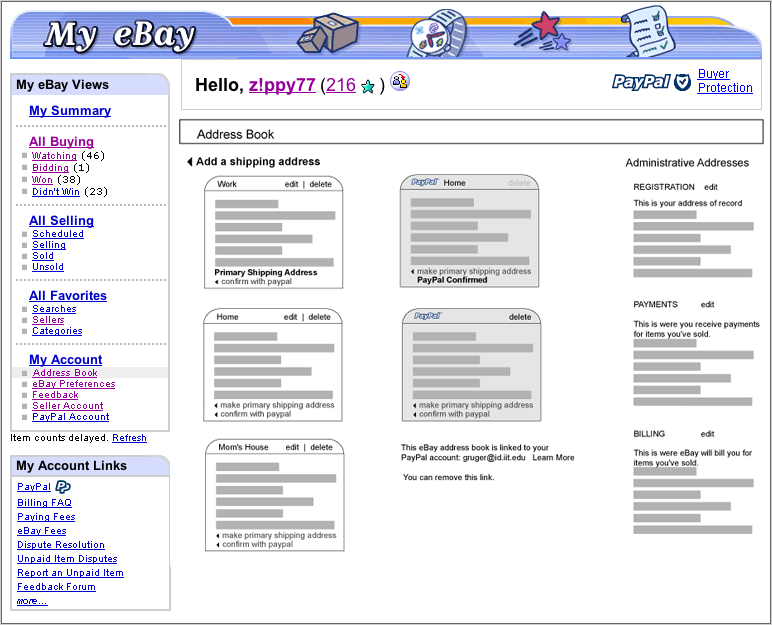This screenshot has width=772, height=625.
Task: Open Unsold items link
Action: coord(48,266)
